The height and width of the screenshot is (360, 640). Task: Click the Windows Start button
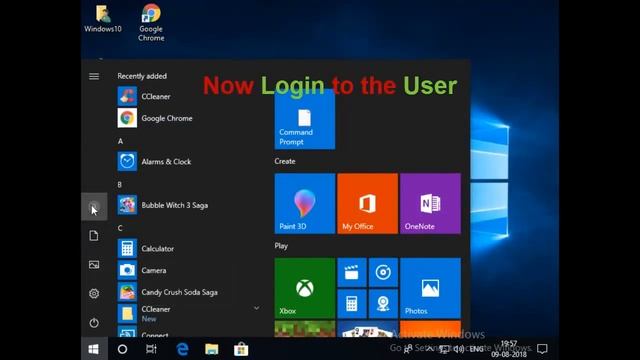tap(94, 349)
